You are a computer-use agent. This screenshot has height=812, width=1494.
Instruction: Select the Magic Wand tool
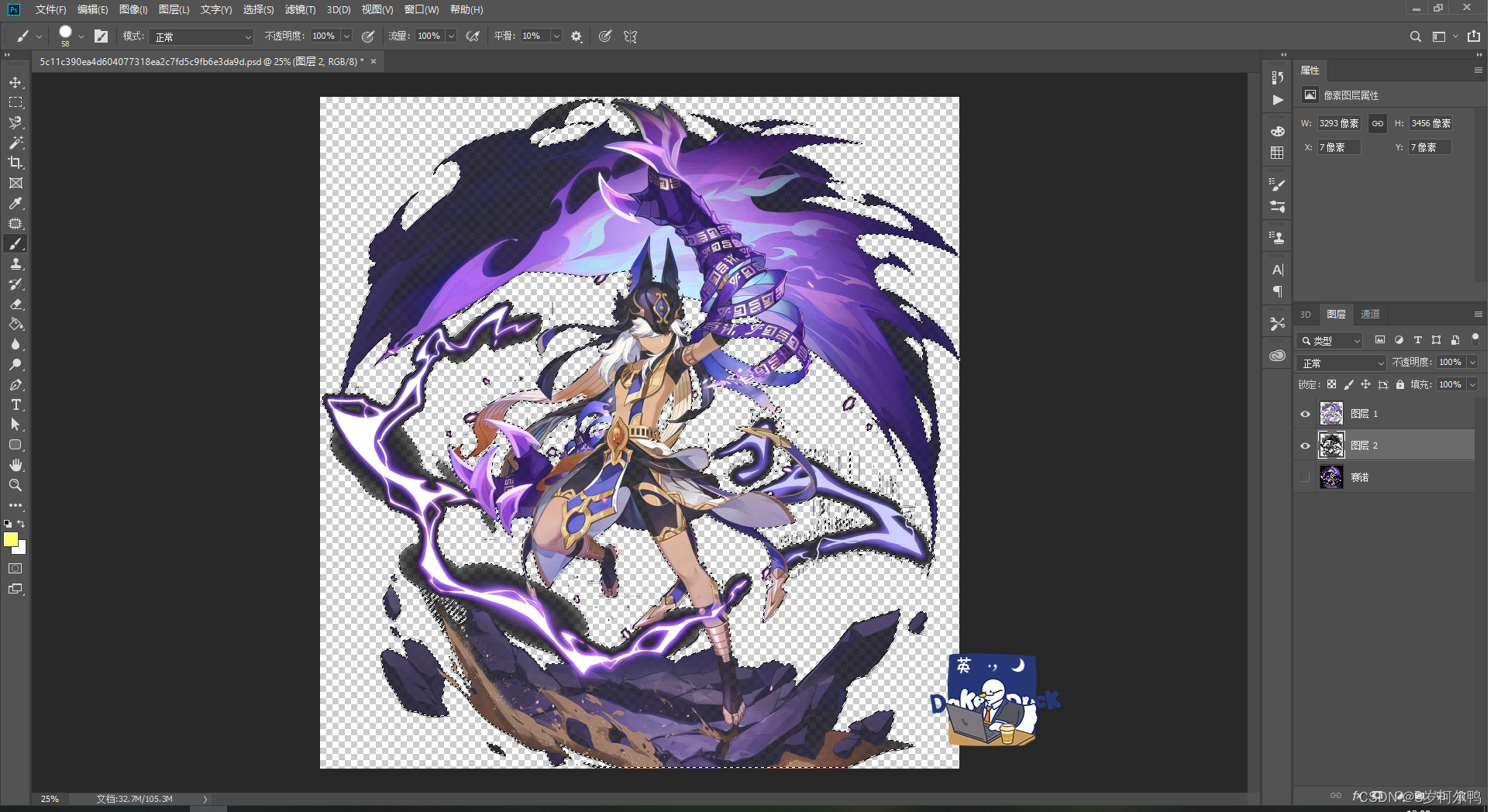15,143
